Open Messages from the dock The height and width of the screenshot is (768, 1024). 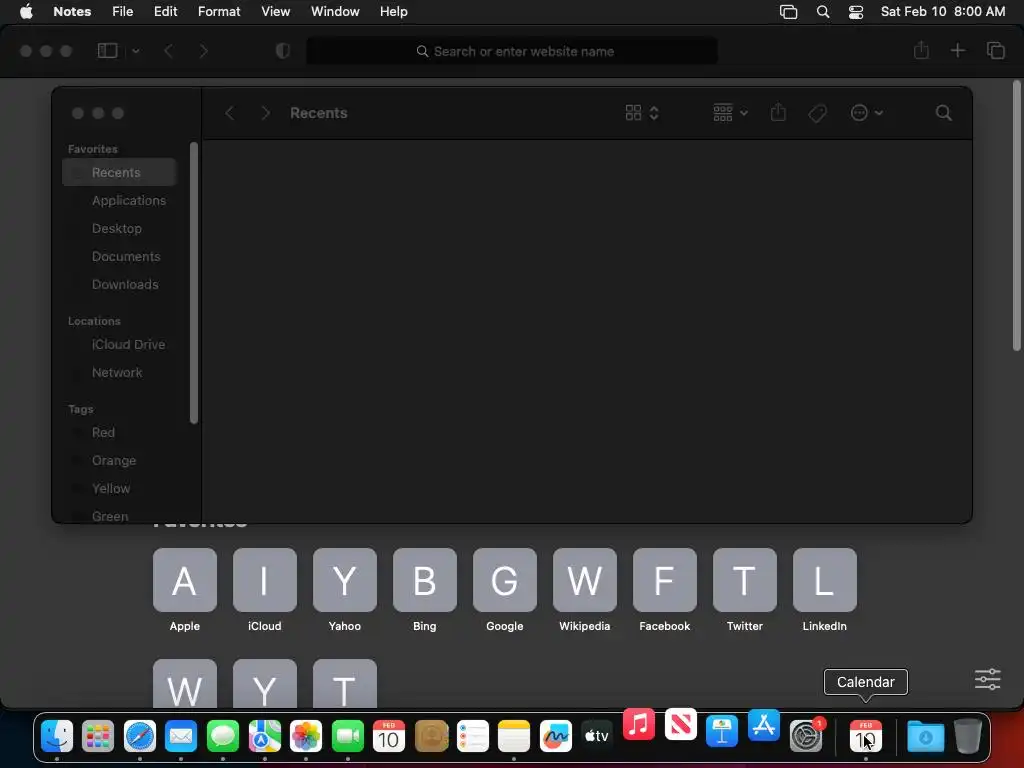tap(223, 737)
